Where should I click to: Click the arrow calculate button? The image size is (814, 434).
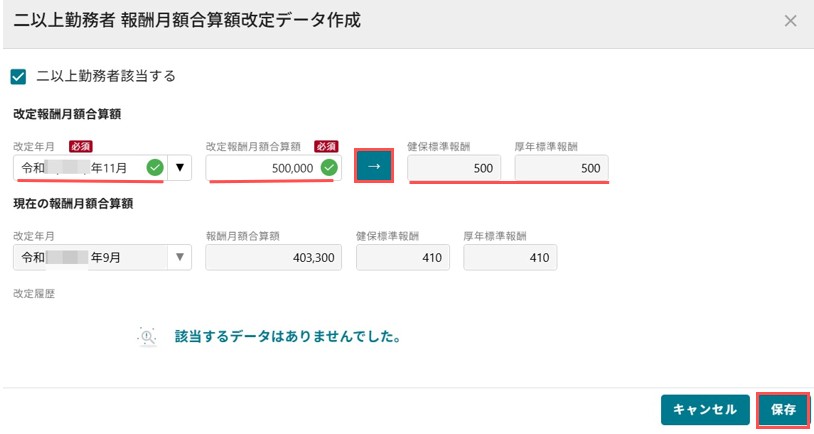[x=374, y=166]
